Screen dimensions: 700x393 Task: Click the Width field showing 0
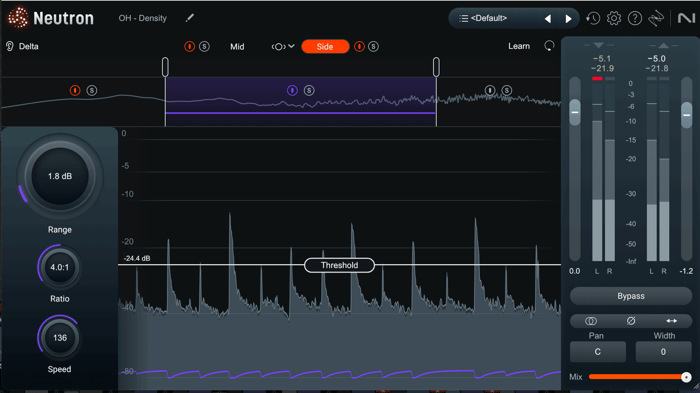(x=663, y=352)
